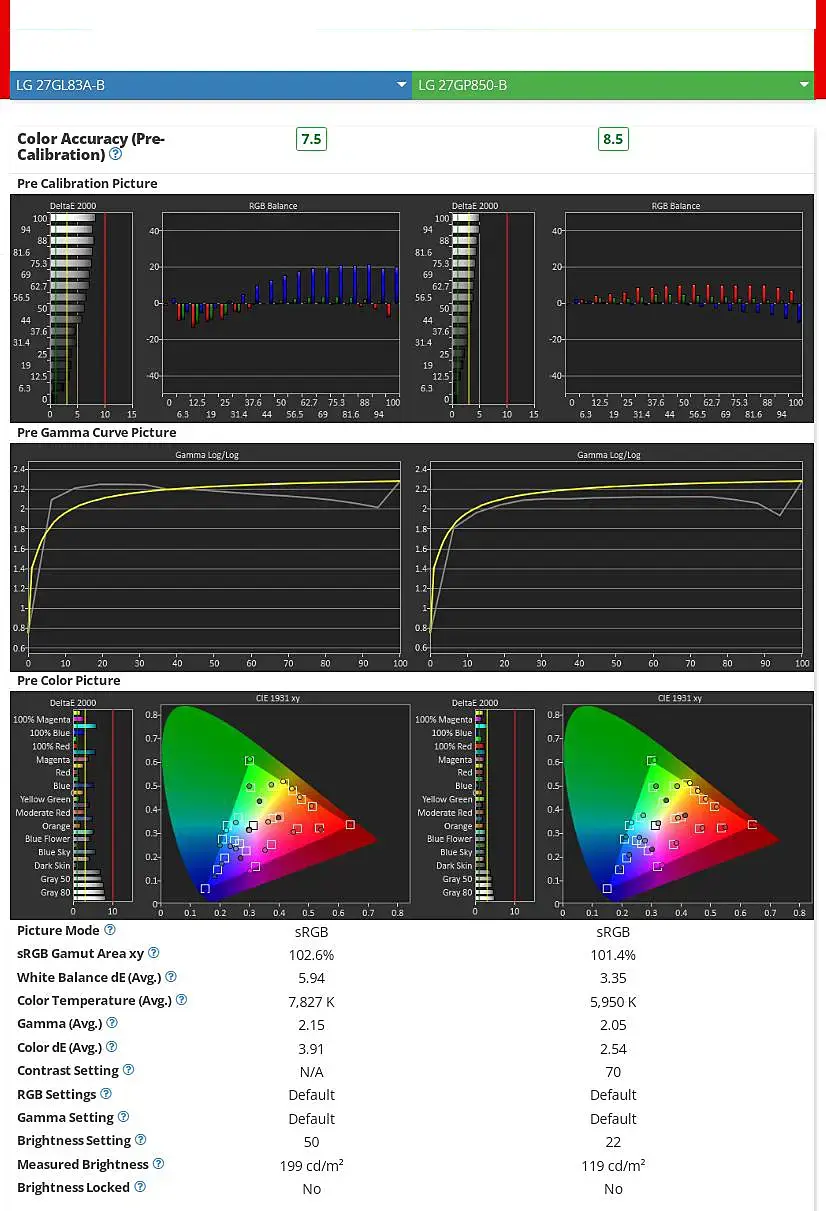The height and width of the screenshot is (1211, 826).
Task: Select the 7,827 K color temperature value
Action: 311,1001
